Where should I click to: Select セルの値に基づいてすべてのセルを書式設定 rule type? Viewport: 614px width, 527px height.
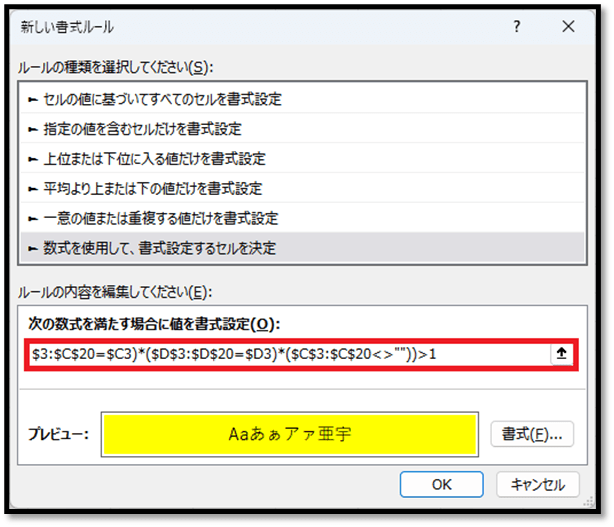162,99
